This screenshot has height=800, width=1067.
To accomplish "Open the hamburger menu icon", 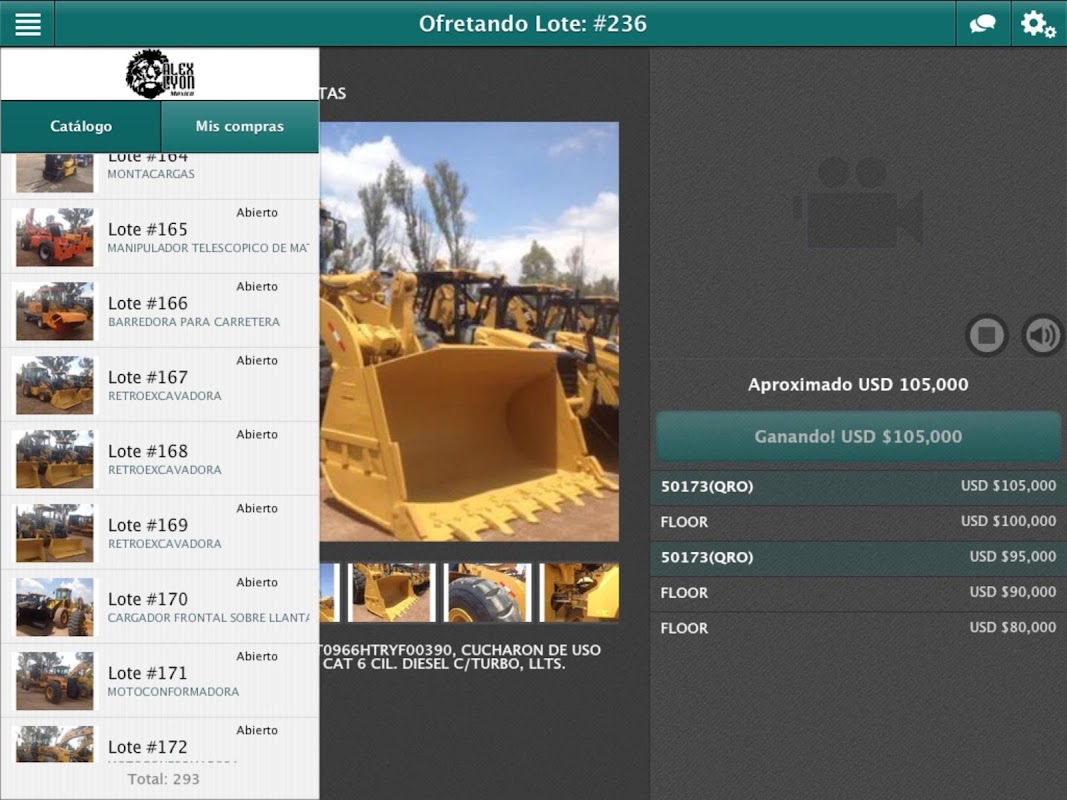I will 27,24.
